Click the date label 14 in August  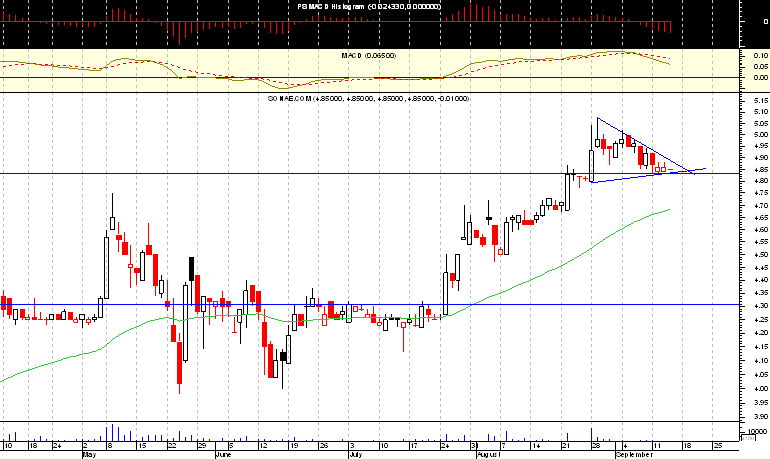536,446
